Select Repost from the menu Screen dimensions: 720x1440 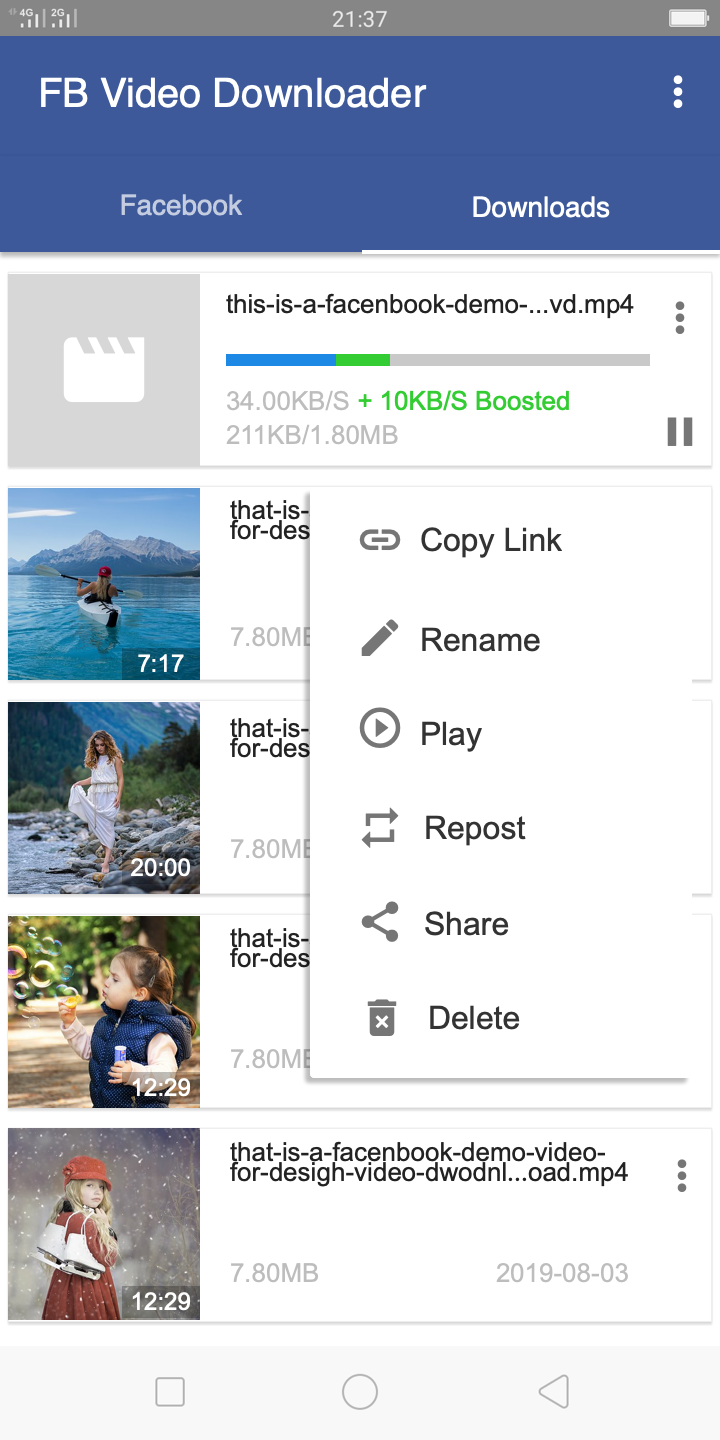(x=475, y=828)
